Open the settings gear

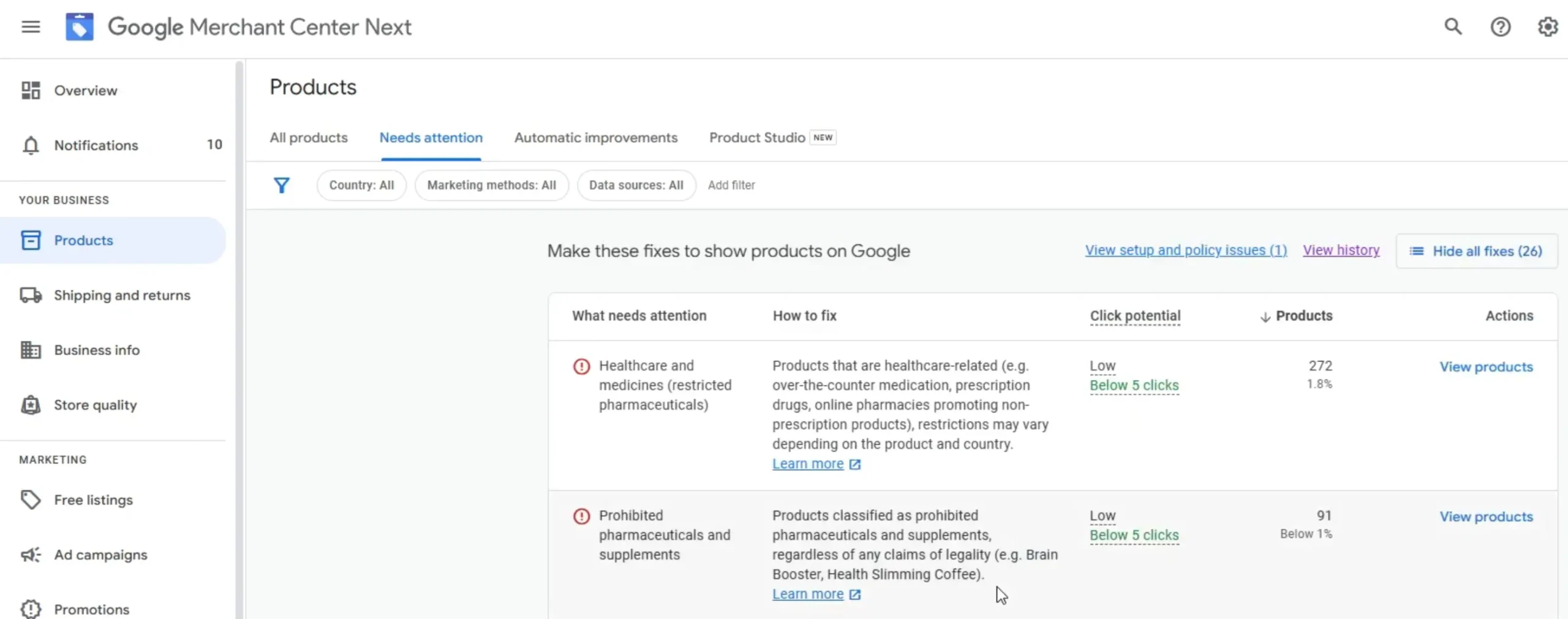[x=1548, y=26]
